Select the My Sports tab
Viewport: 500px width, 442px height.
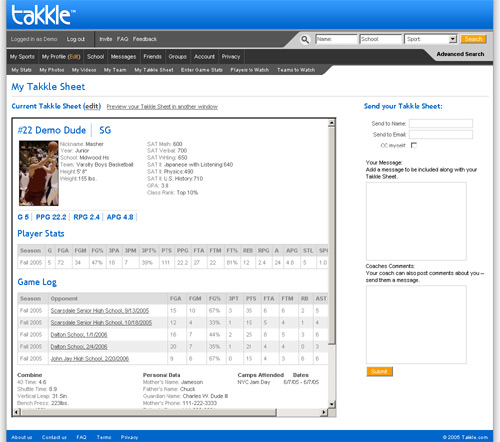(x=22, y=57)
